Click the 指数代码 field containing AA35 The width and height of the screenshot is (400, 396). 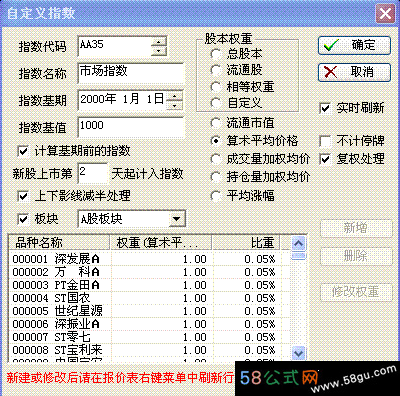115,46
